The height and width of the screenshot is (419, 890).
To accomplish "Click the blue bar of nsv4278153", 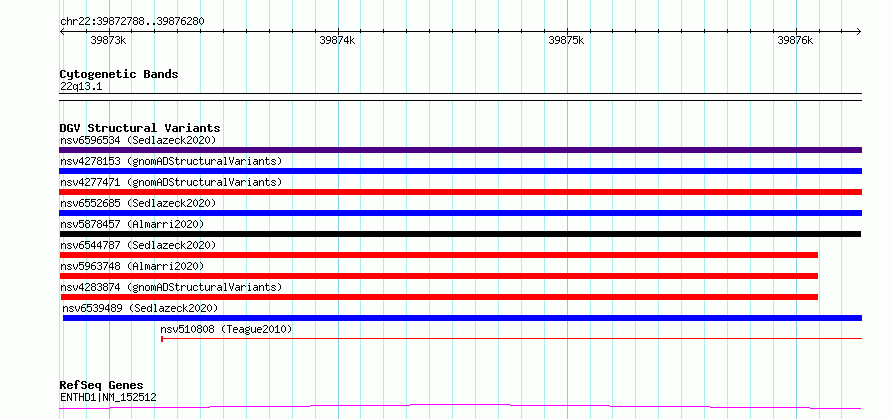I will [460, 171].
